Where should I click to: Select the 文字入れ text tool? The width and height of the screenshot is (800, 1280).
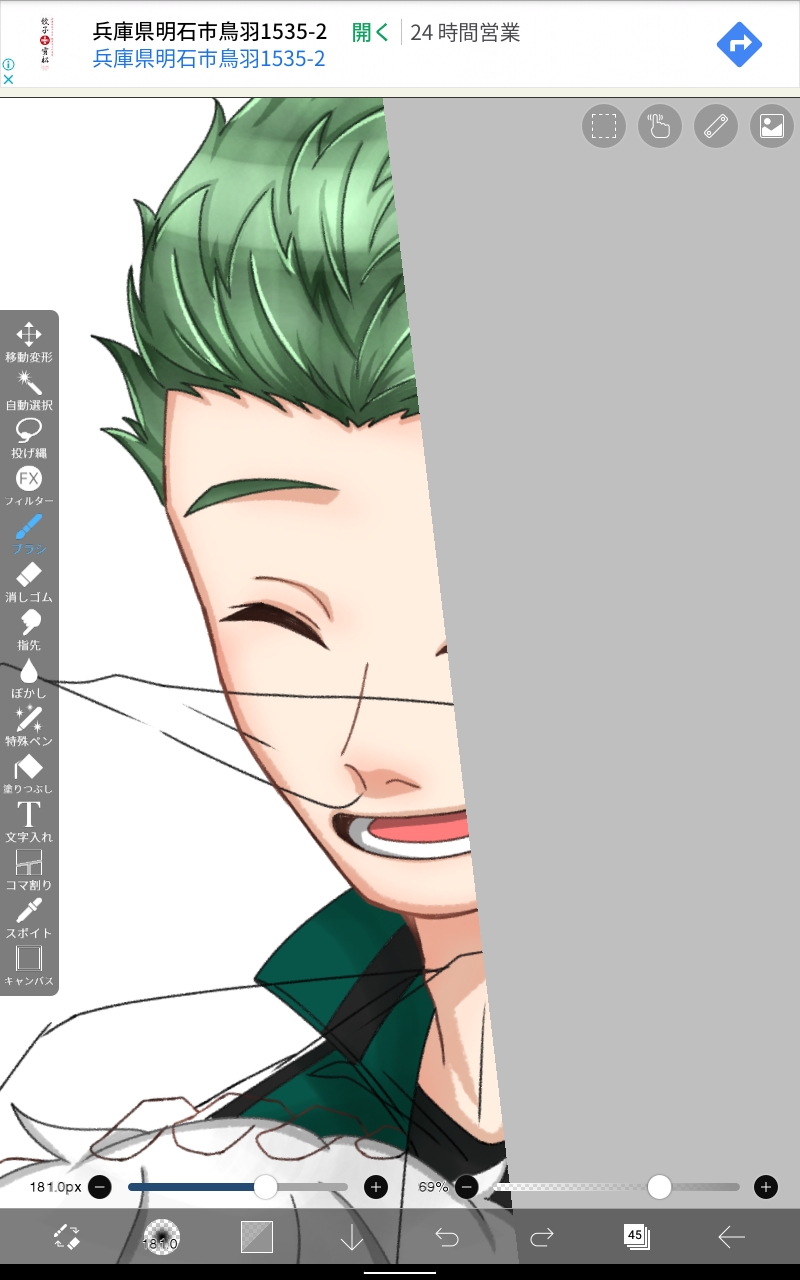(29, 822)
